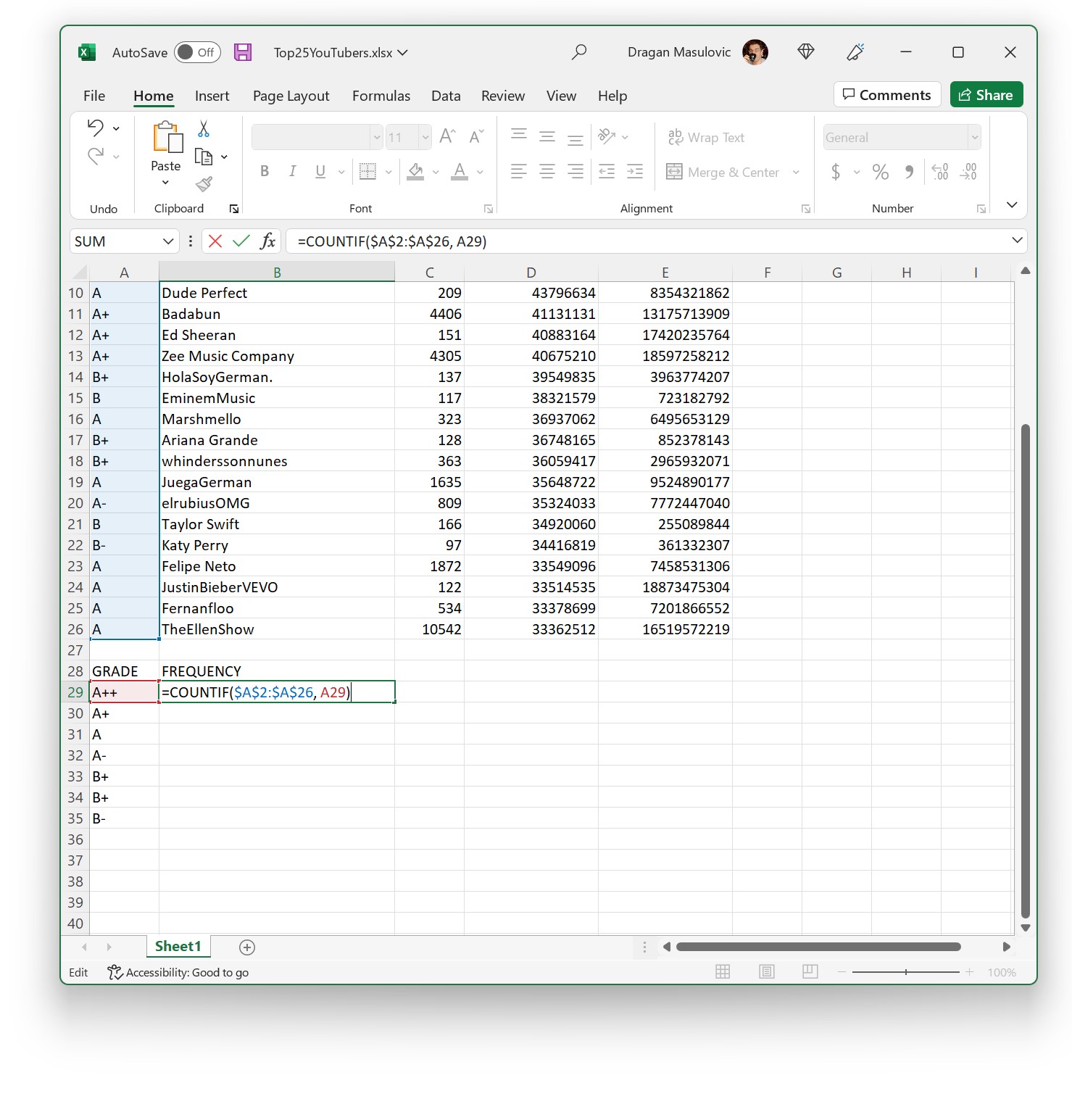Viewport: 1072px width, 1120px height.
Task: Open the File menu
Action: click(94, 96)
